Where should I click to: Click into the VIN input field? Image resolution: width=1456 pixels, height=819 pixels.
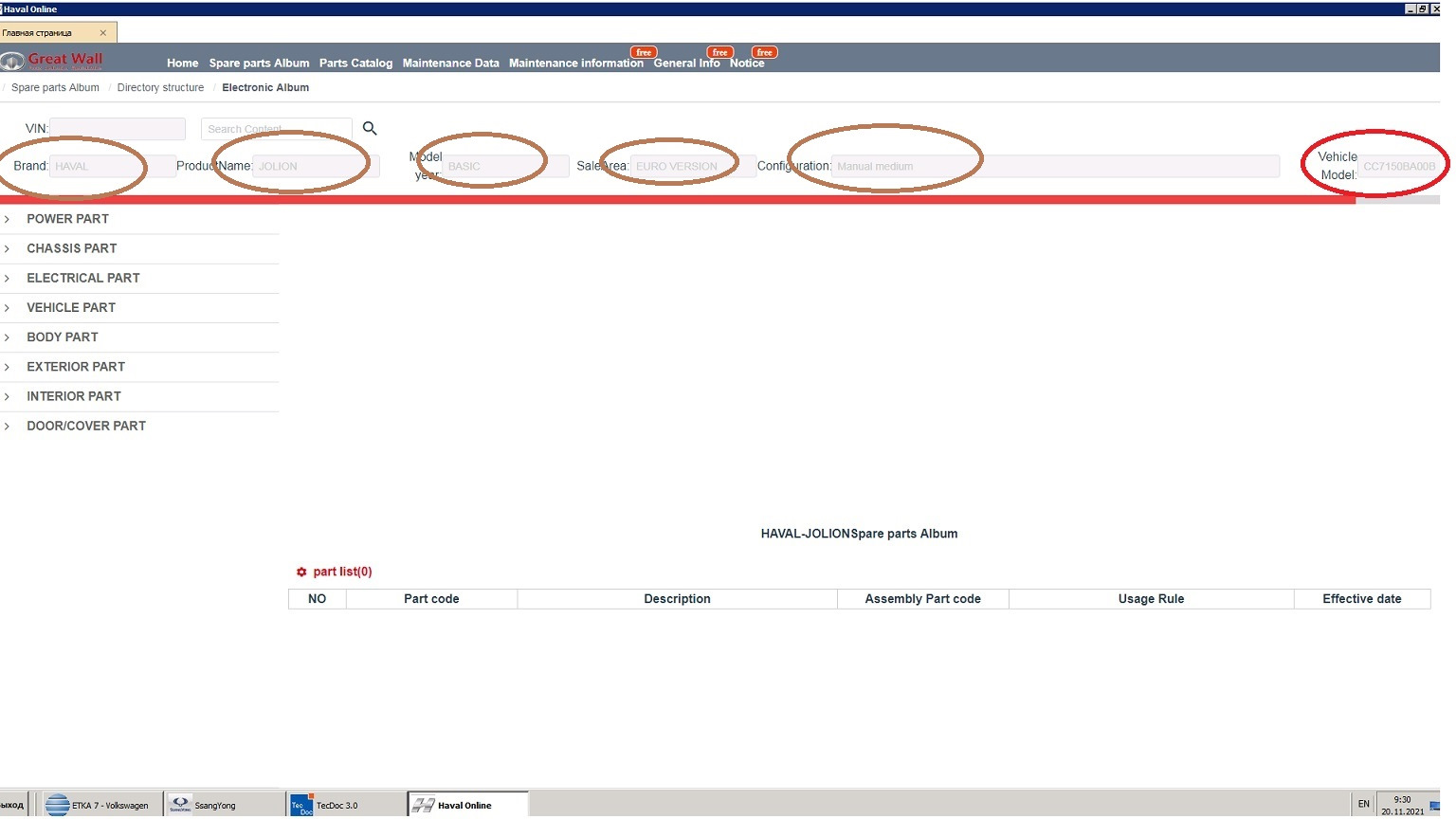pyautogui.click(x=118, y=129)
